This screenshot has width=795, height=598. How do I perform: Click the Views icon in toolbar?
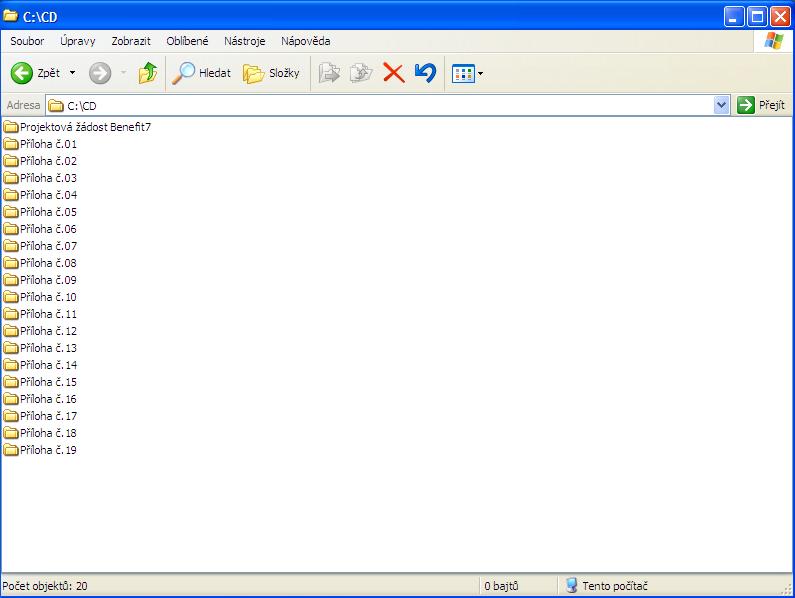tap(462, 73)
